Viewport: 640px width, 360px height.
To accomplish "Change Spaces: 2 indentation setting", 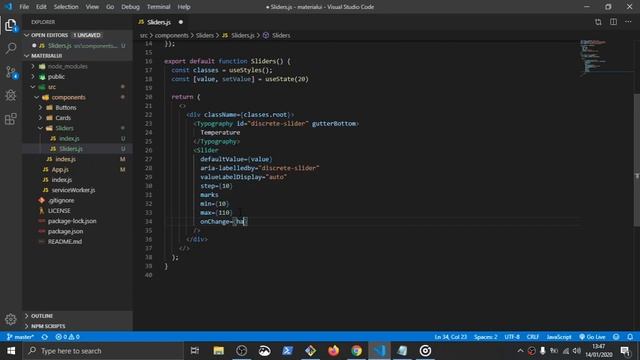I will tap(485, 337).
